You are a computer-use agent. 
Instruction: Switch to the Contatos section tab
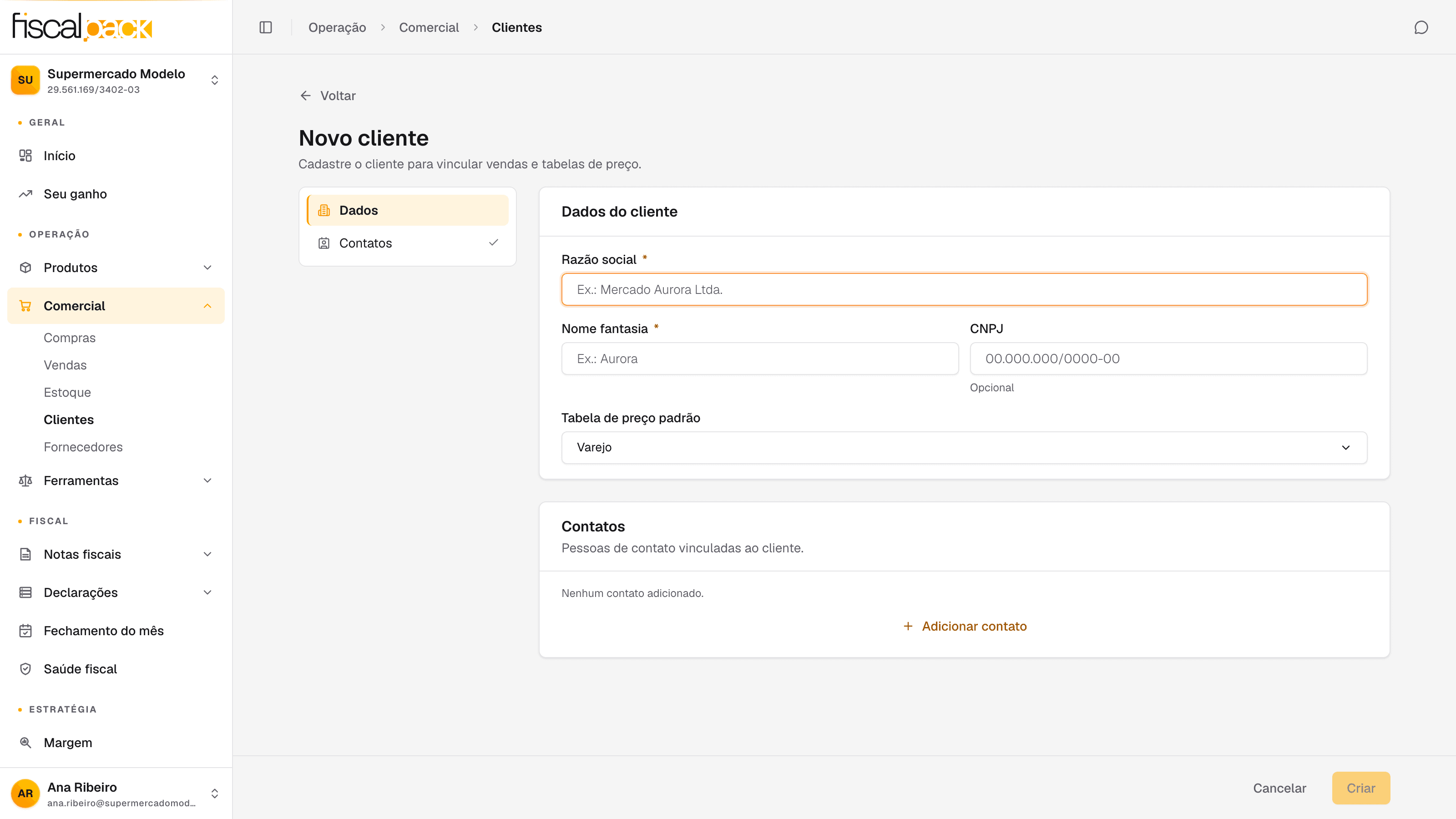(407, 243)
